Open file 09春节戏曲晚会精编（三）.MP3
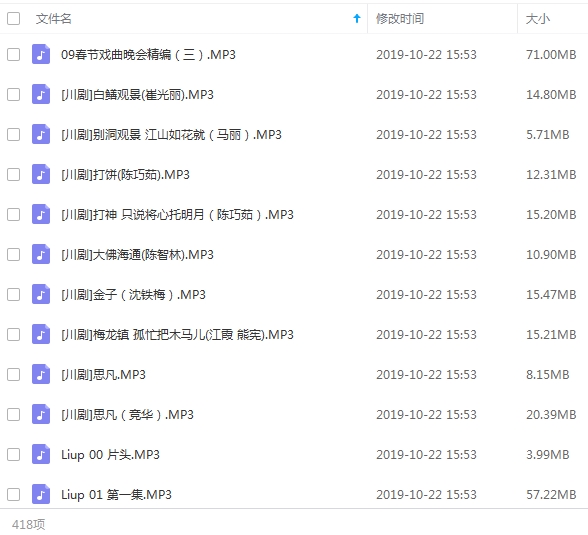Image resolution: width=588 pixels, height=535 pixels. [x=148, y=55]
